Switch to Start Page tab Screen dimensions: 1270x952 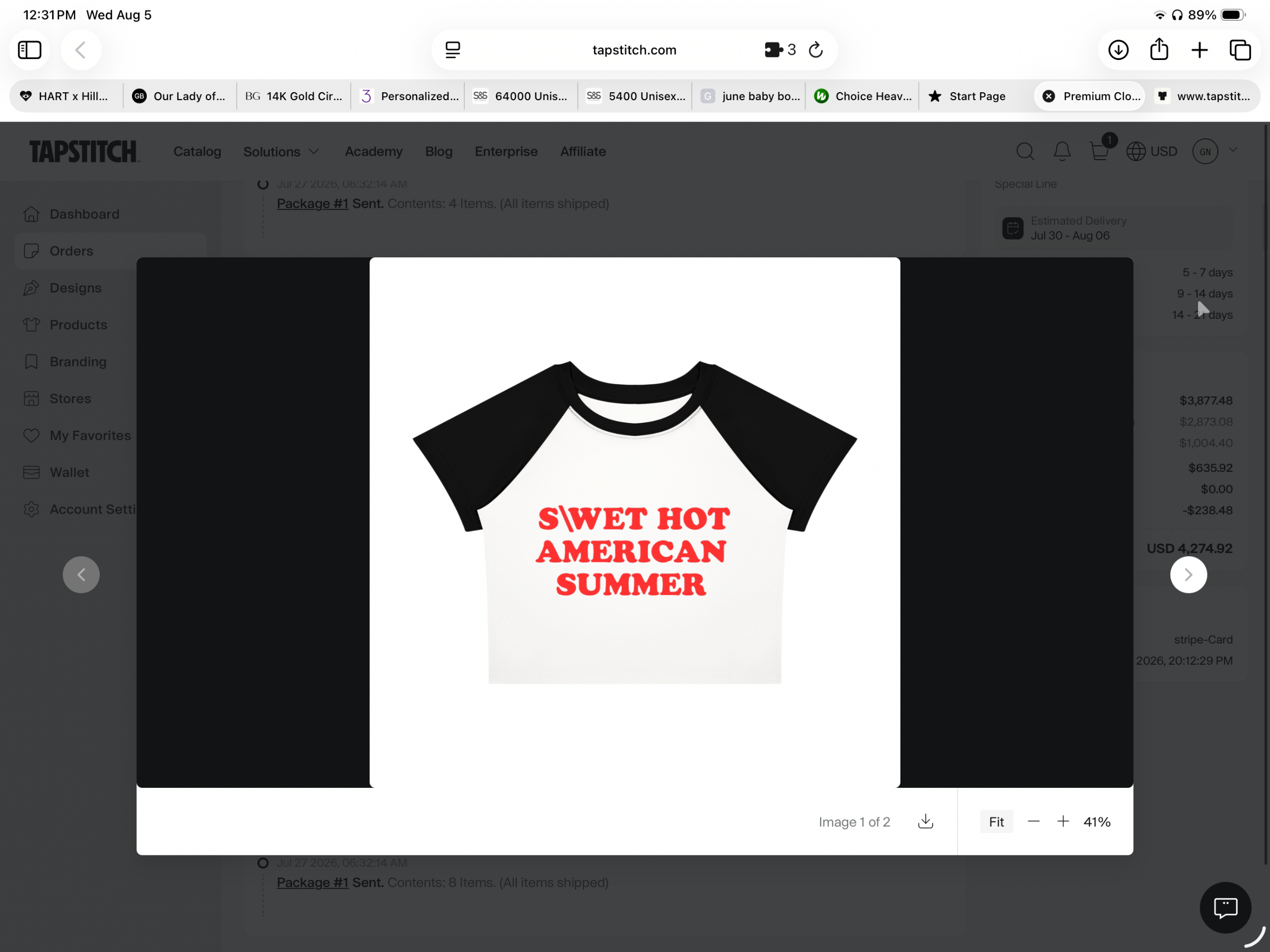click(976, 96)
